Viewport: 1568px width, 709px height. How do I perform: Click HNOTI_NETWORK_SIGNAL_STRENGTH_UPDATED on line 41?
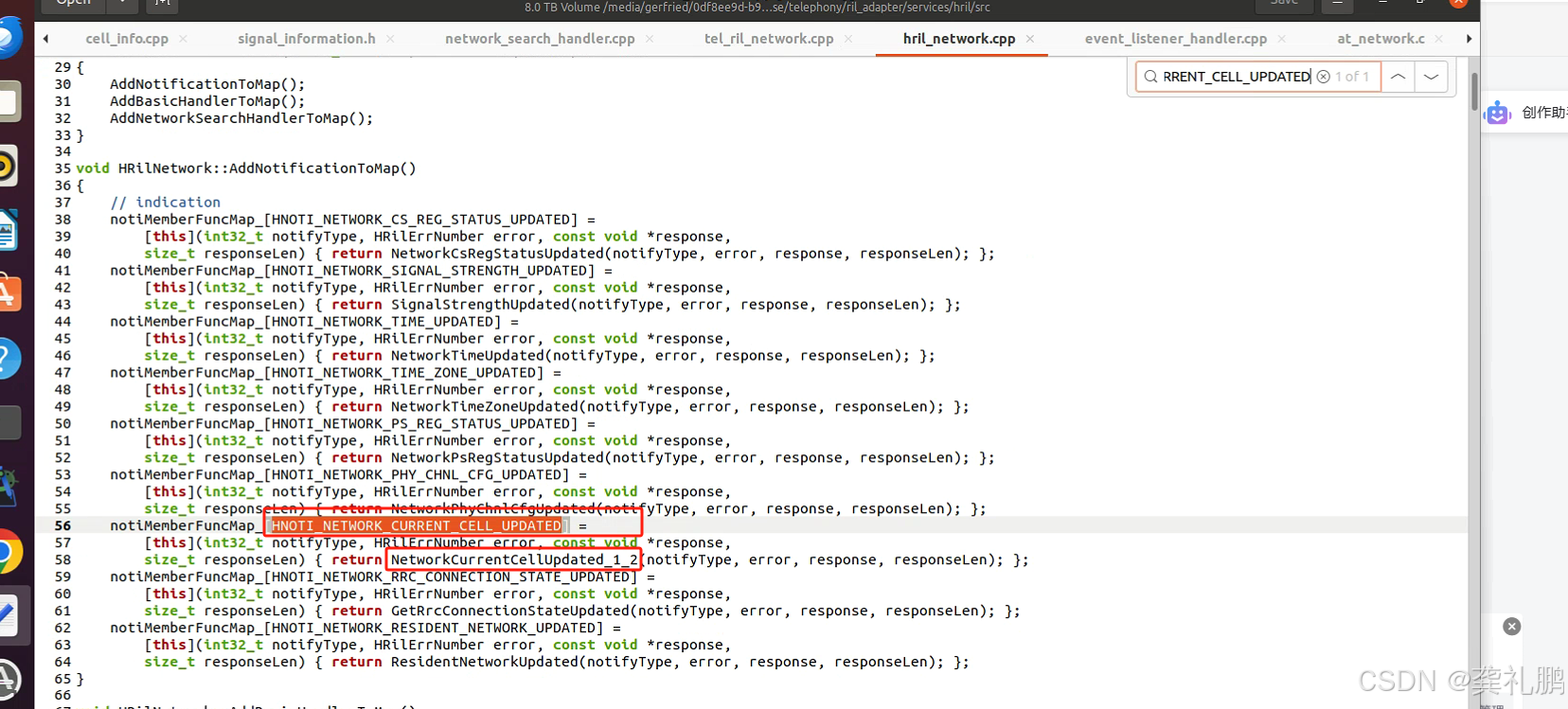429,271
